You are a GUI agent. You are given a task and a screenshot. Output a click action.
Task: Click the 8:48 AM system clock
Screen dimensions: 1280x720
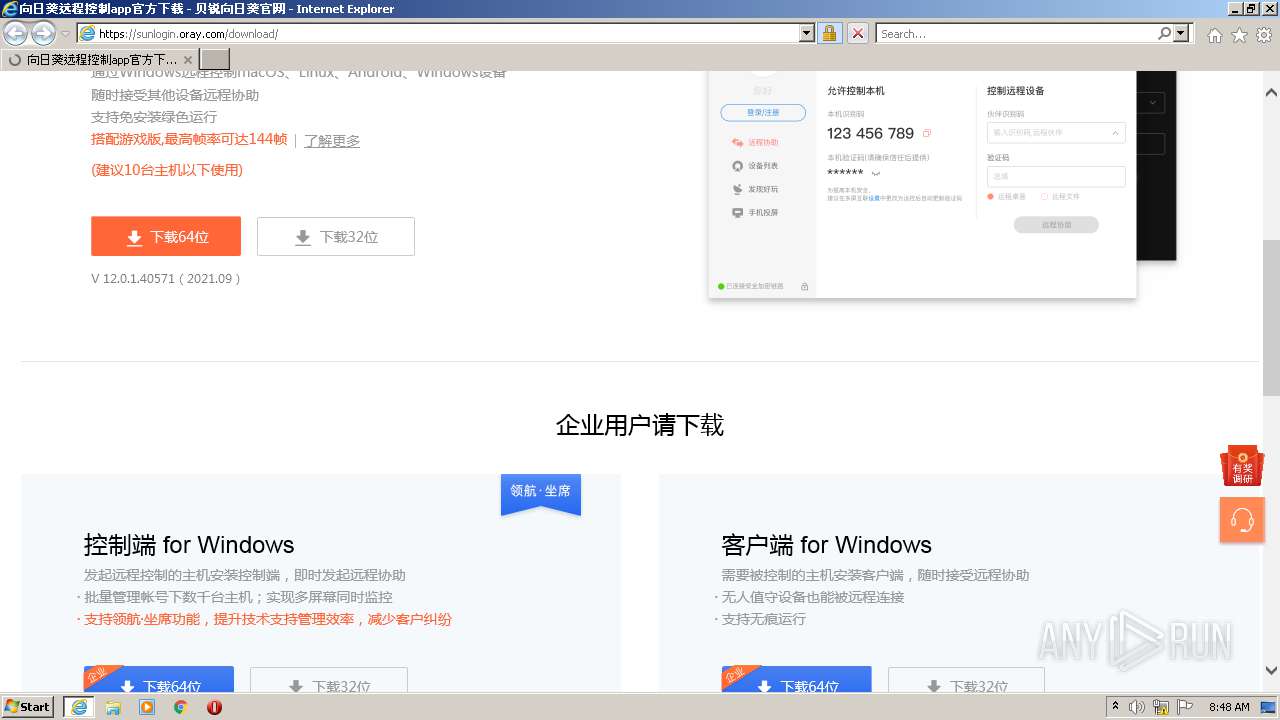1229,707
